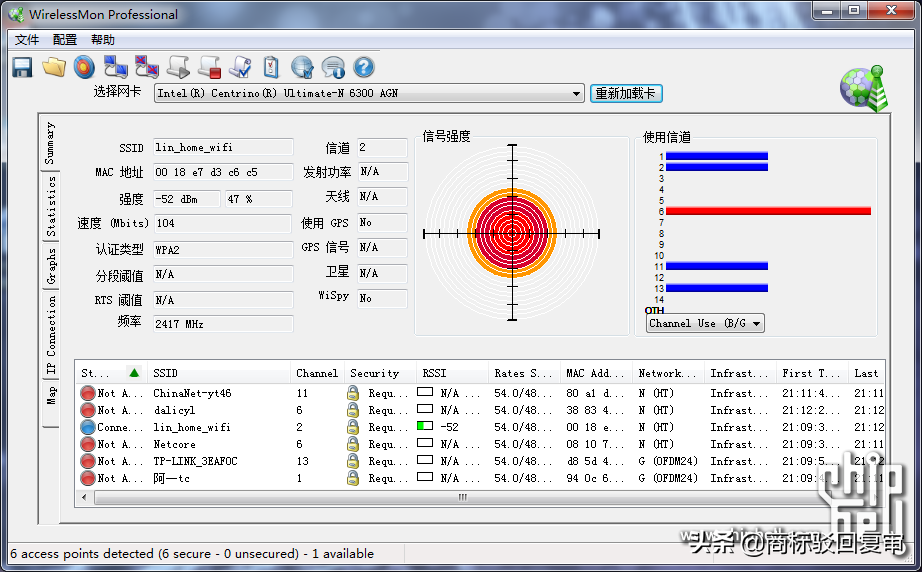Click the blue channel 13 usage bar
This screenshot has width=922, height=572.
click(x=717, y=288)
